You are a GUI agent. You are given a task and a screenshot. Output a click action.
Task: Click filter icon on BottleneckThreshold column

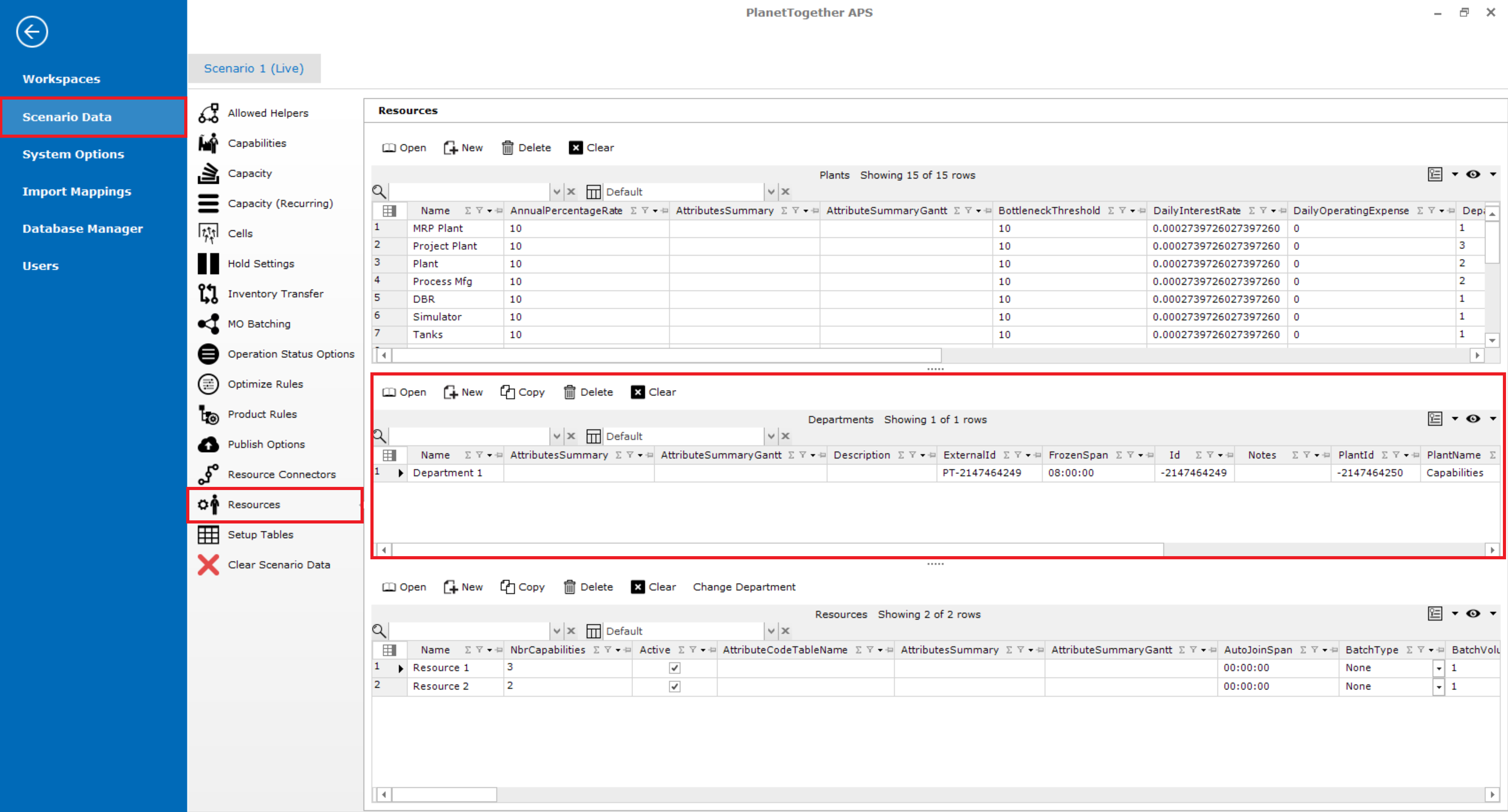(x=1121, y=211)
